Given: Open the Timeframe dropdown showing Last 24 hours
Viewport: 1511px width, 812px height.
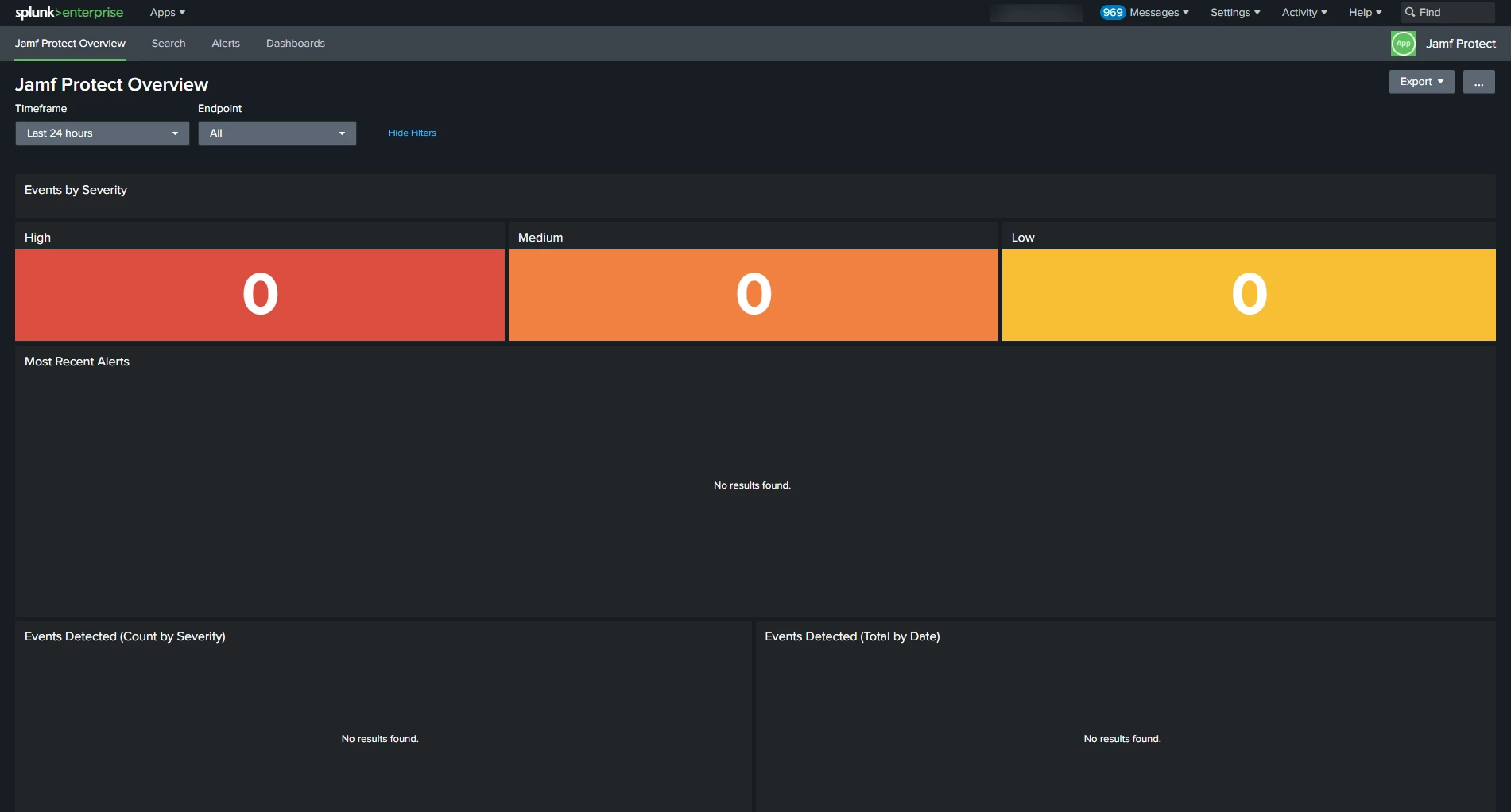Looking at the screenshot, I should 102,133.
